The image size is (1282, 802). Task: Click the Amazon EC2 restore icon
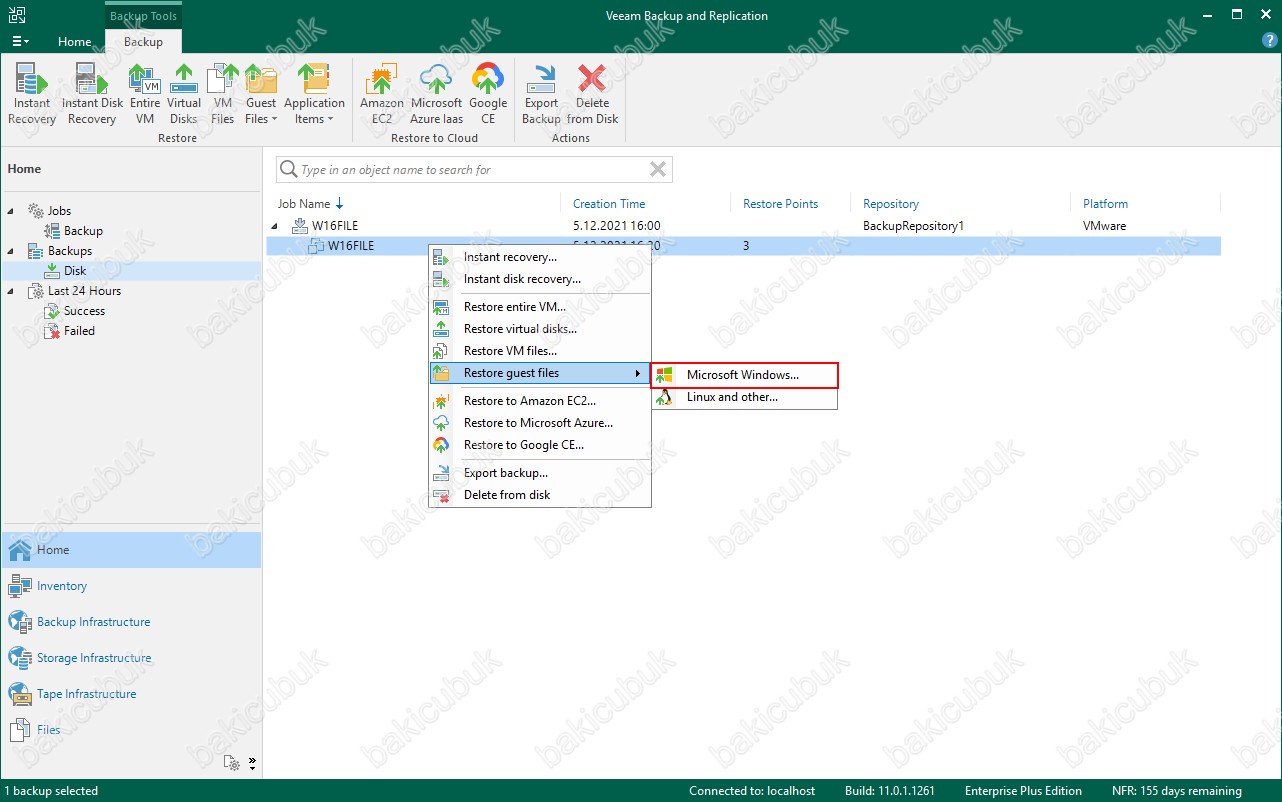382,94
